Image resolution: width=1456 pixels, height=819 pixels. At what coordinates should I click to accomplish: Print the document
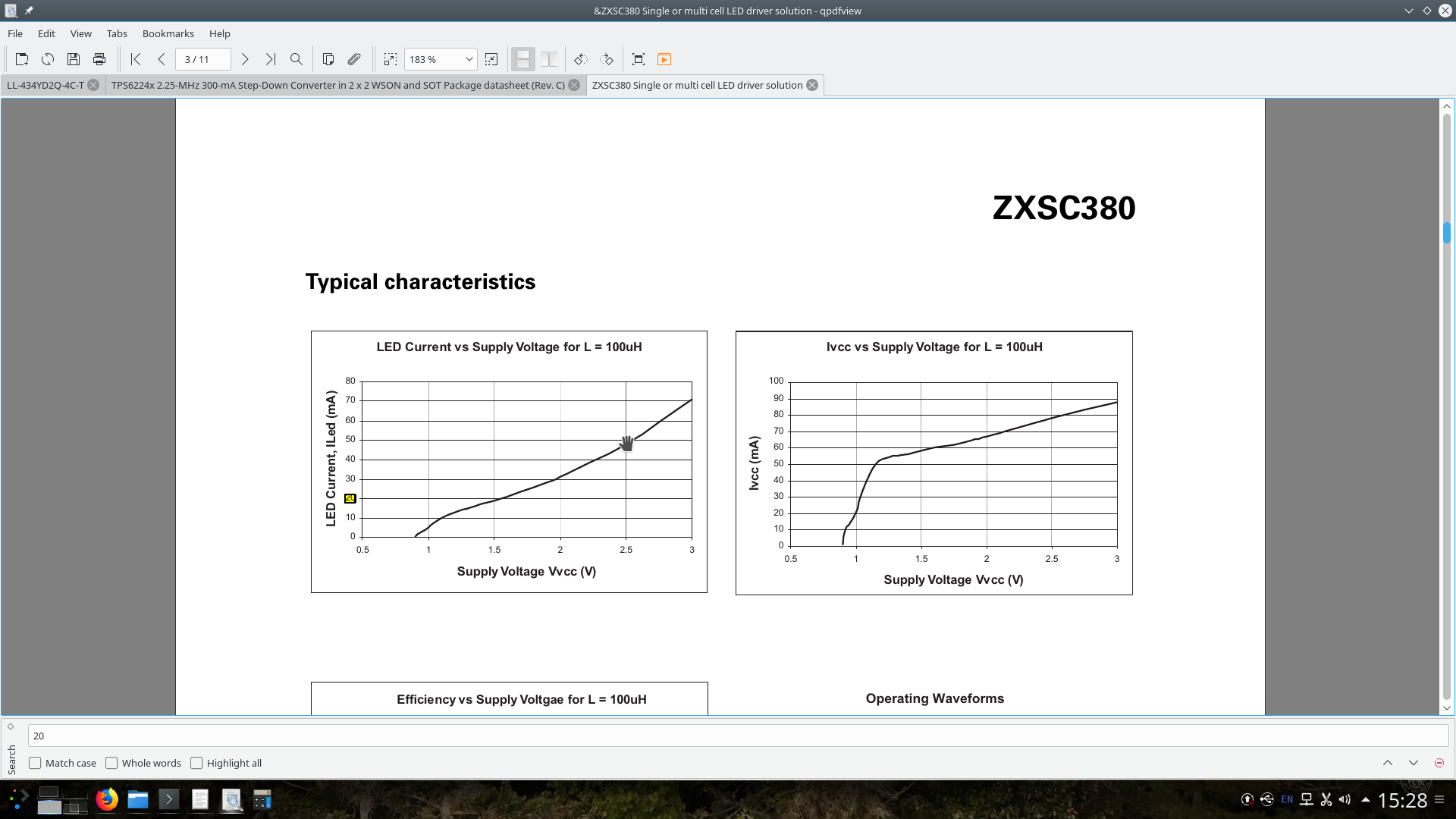(x=99, y=59)
